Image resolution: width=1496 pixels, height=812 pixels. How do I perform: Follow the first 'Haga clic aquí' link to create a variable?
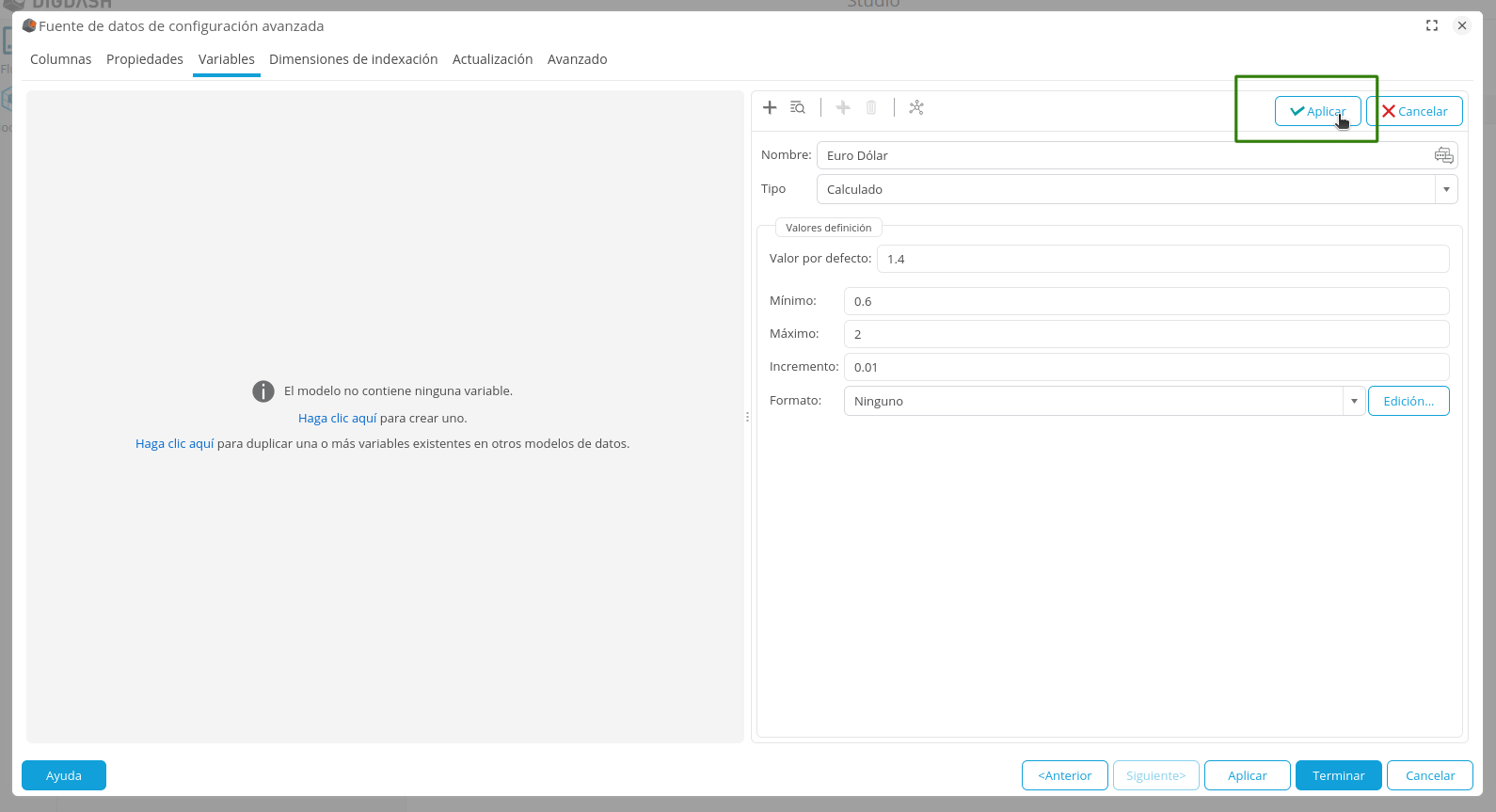(337, 418)
